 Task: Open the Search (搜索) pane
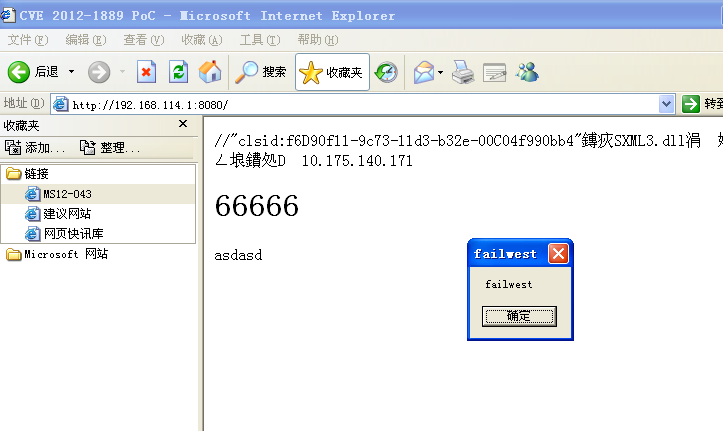pyautogui.click(x=261, y=72)
